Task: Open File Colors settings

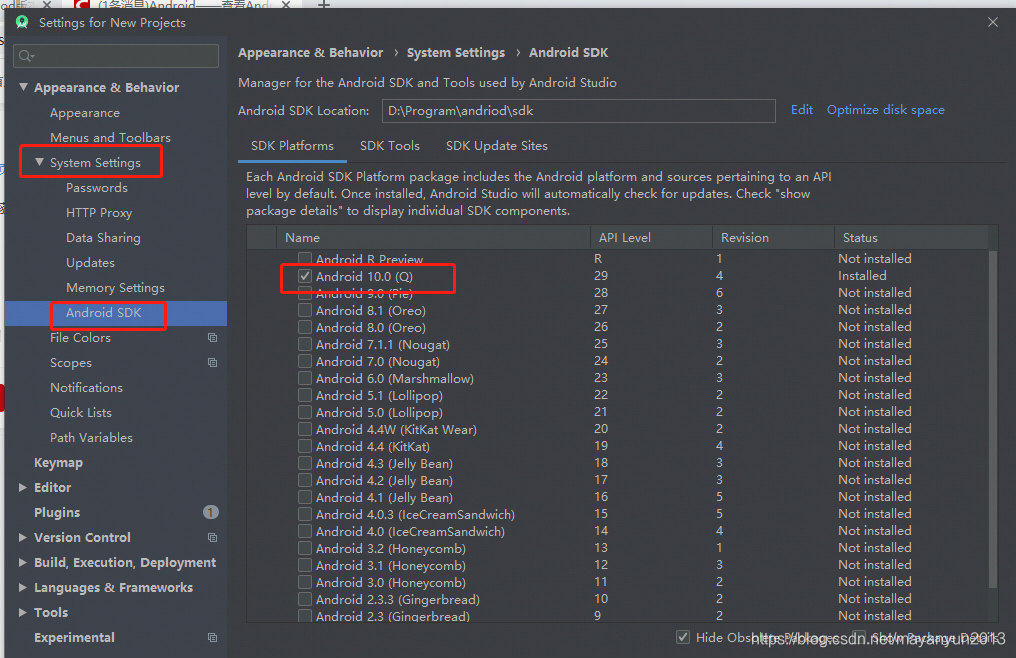Action: point(80,337)
